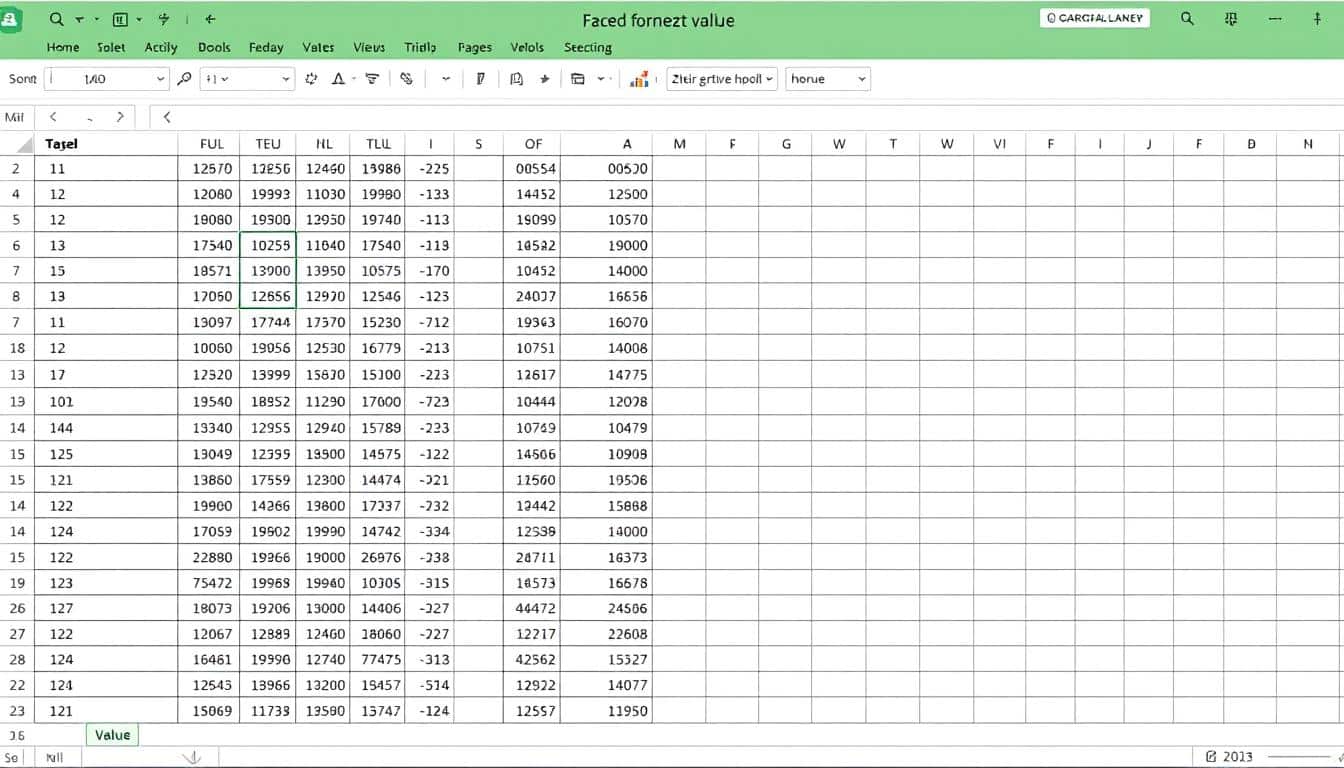
Task: Select the cell containing 44472
Action: click(533, 608)
